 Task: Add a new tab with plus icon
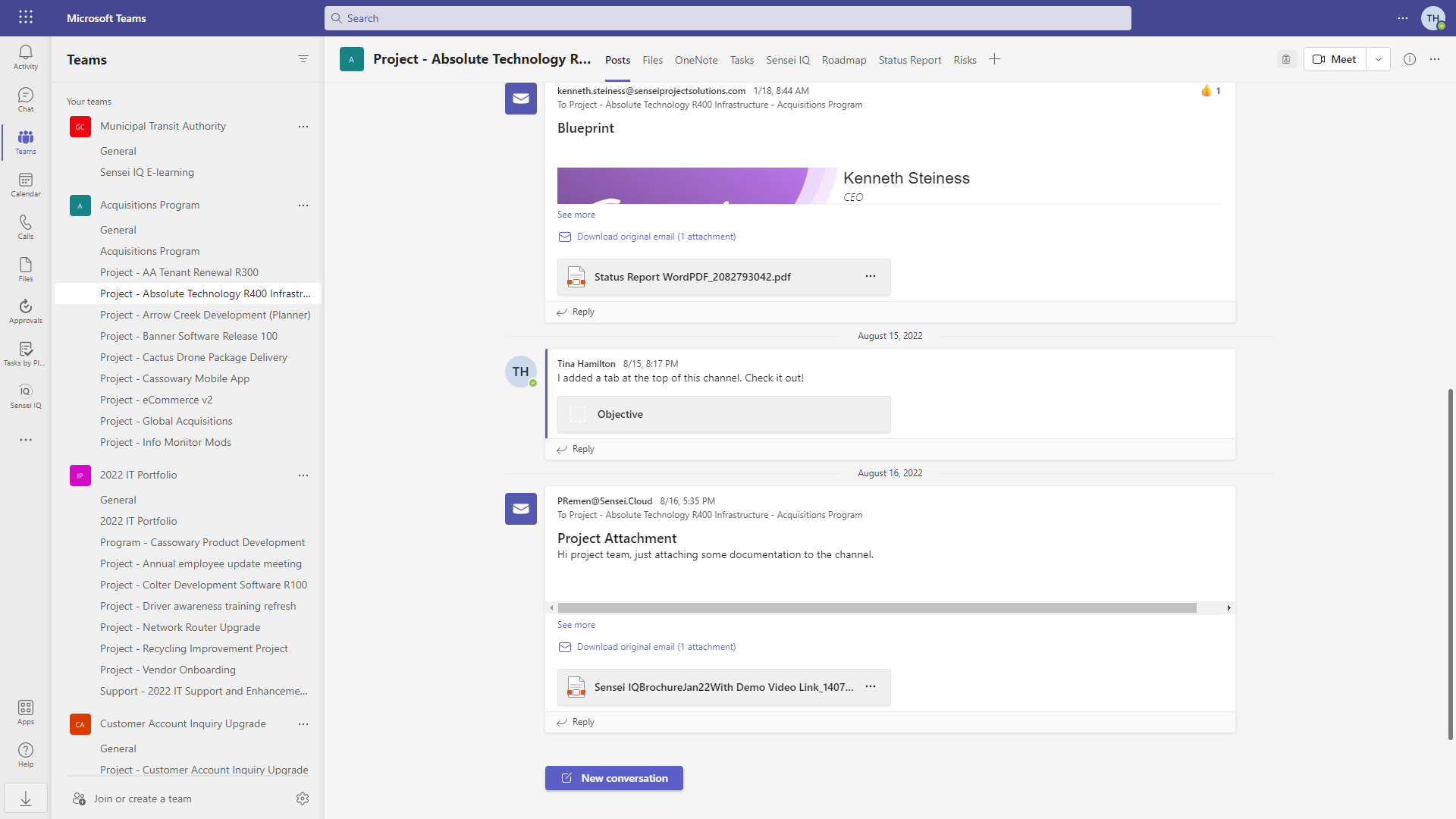point(994,59)
